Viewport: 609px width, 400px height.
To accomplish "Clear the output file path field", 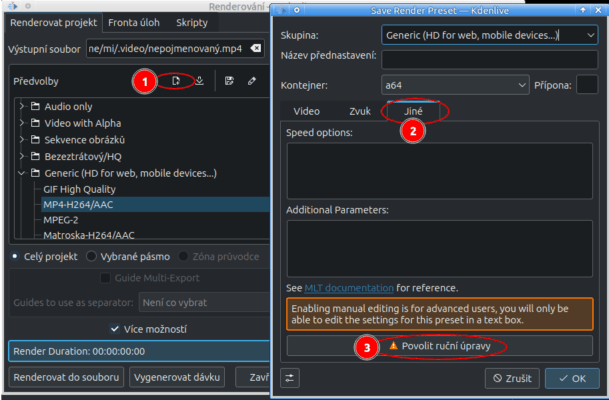I will click(x=256, y=48).
